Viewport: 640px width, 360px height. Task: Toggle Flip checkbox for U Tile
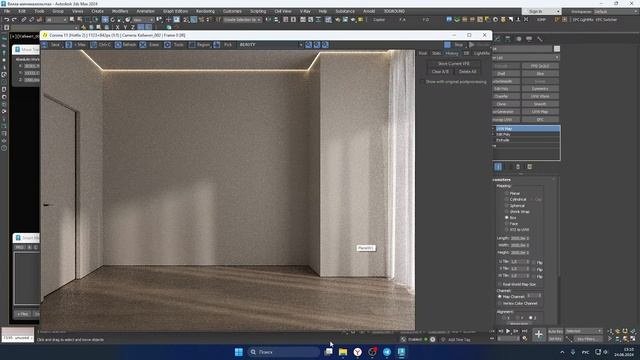(534, 262)
